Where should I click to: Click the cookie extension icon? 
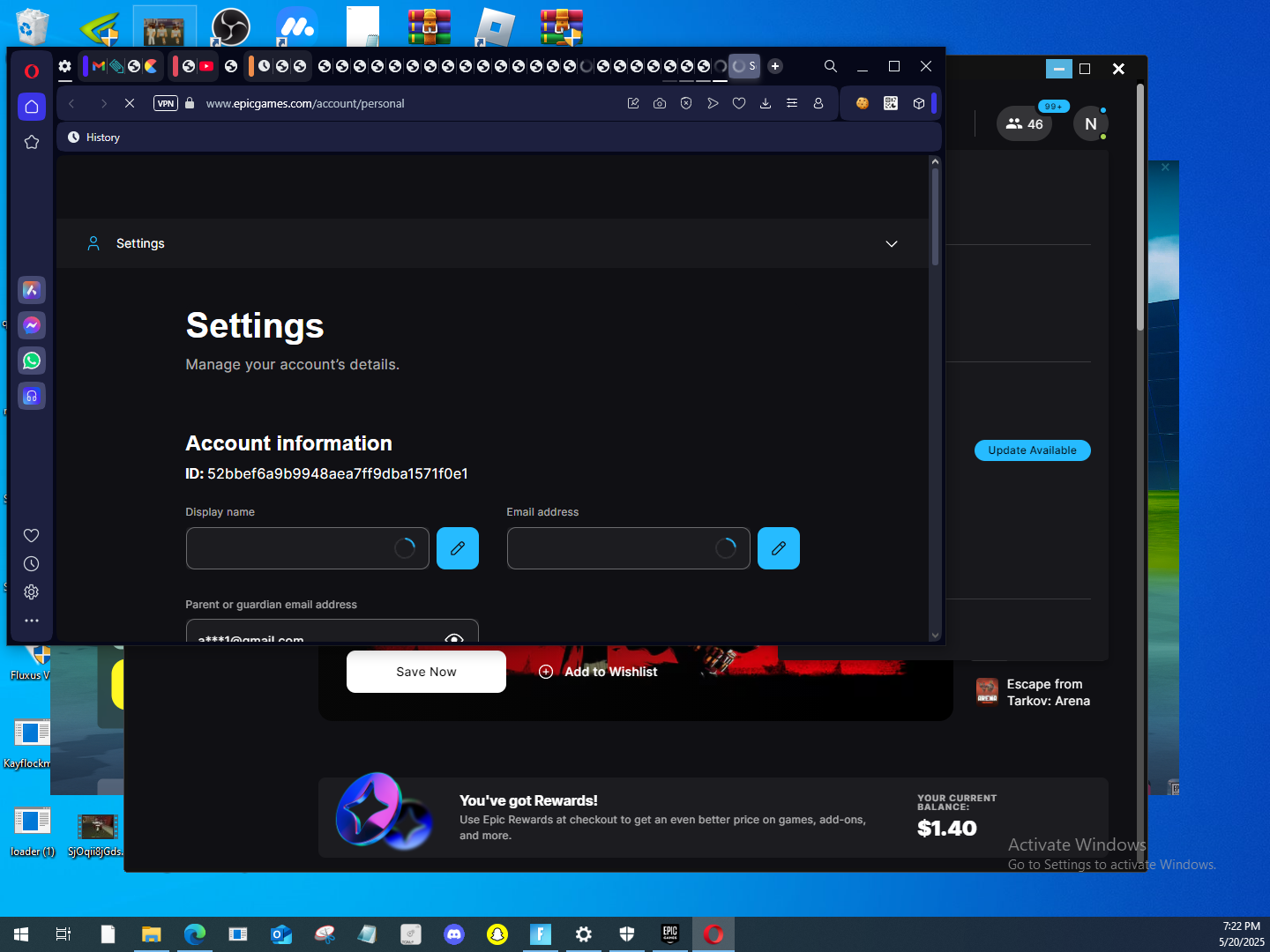point(863,103)
